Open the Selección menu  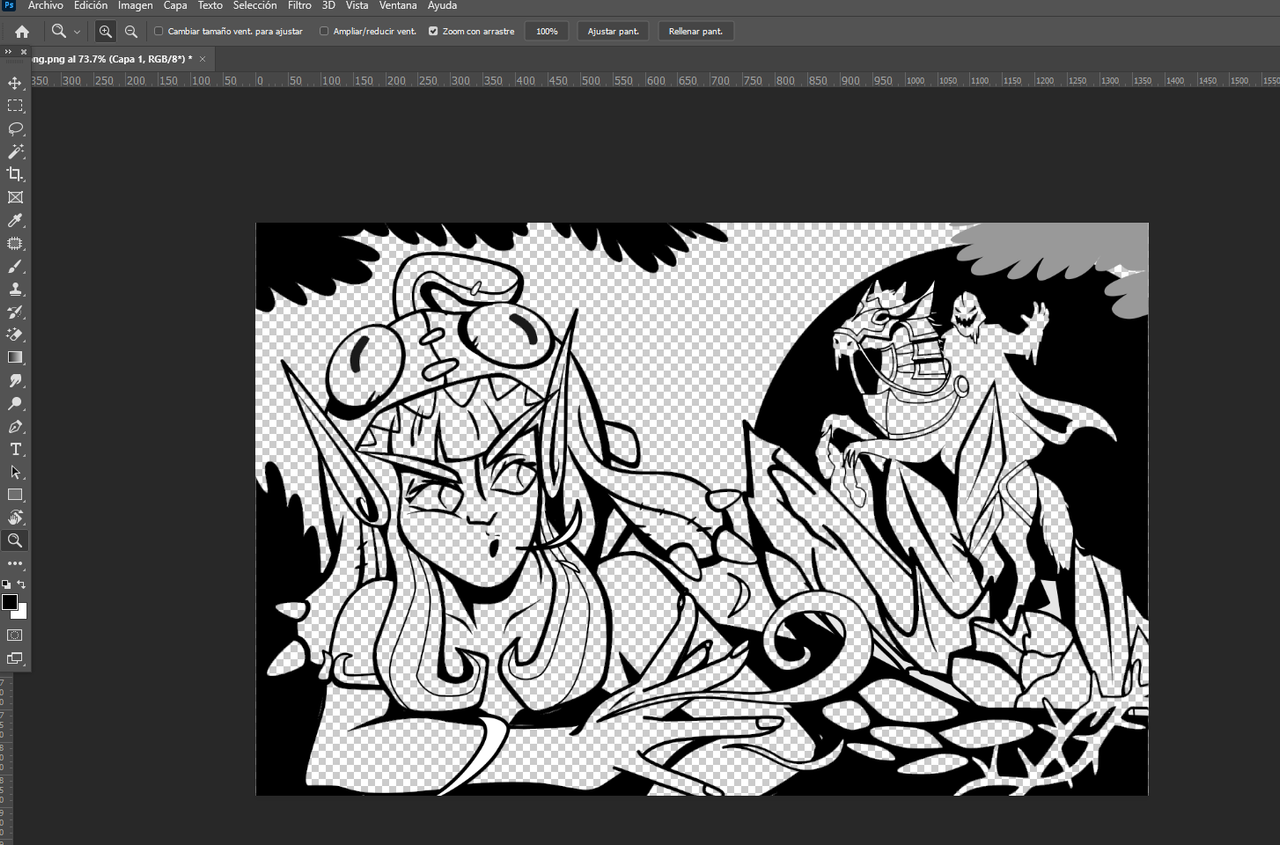coord(255,5)
